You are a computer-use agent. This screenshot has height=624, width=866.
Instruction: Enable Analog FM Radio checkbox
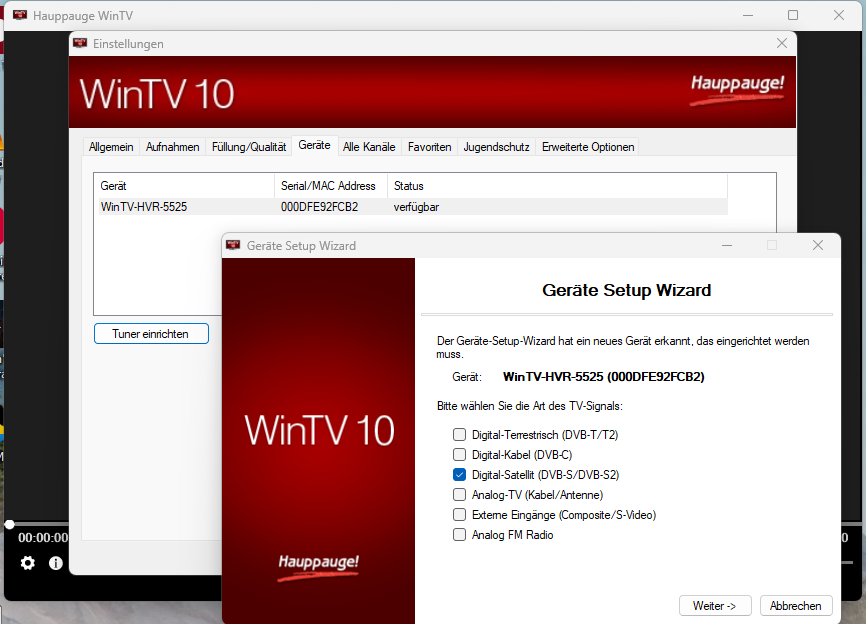point(460,535)
